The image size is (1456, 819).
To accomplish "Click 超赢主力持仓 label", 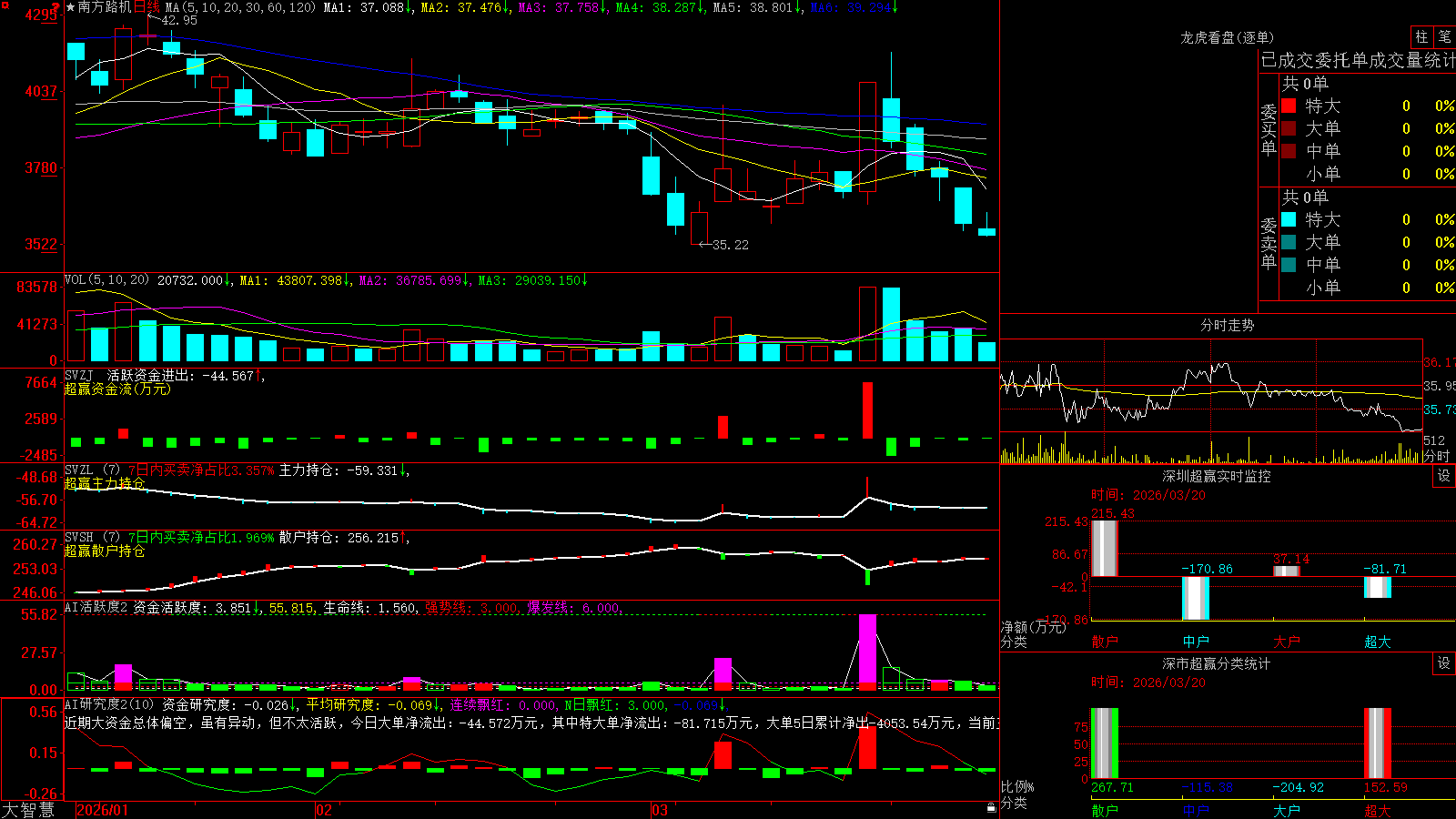I will [105, 483].
